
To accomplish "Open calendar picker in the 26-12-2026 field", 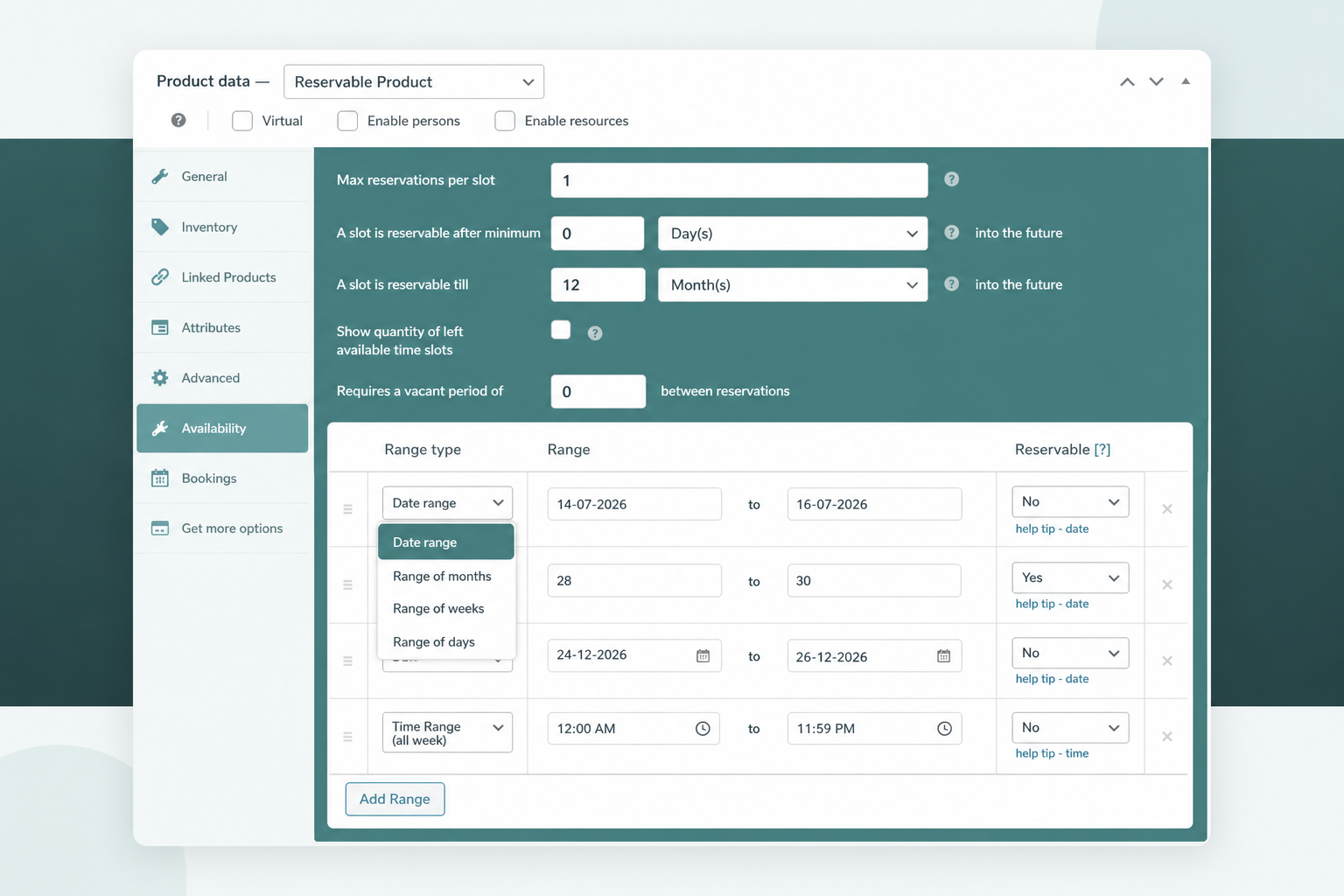I will (x=943, y=655).
